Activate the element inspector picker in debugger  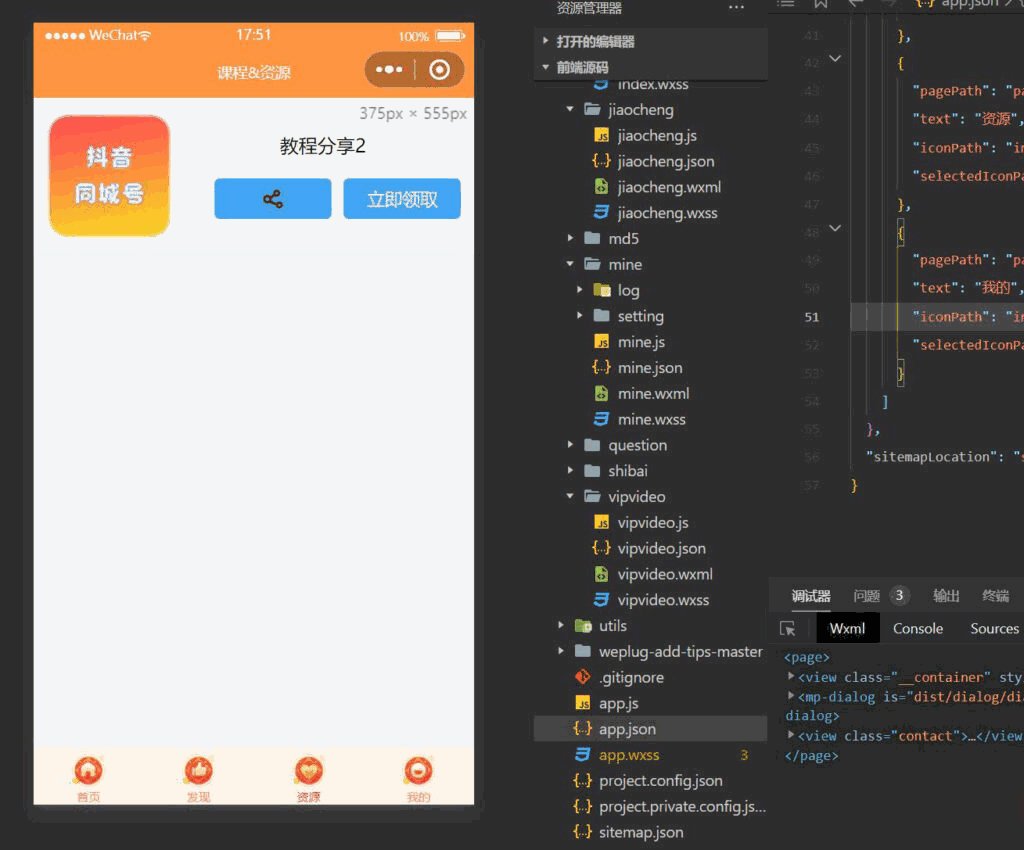(788, 628)
